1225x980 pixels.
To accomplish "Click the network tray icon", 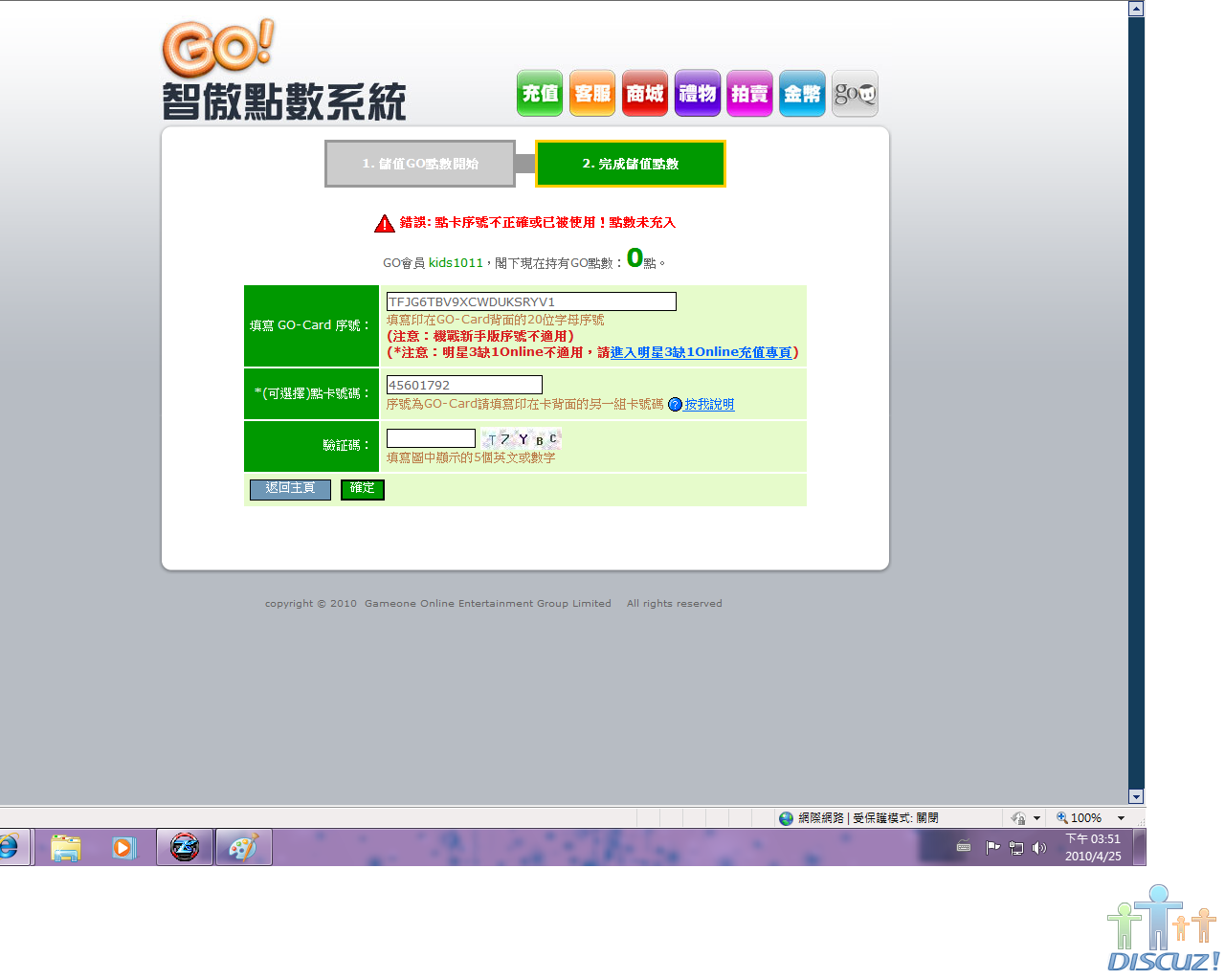I will pos(1016,848).
